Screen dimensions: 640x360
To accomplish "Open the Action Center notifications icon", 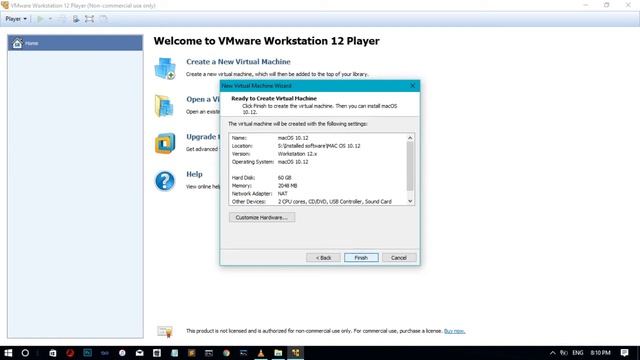I will pyautogui.click(x=624, y=353).
